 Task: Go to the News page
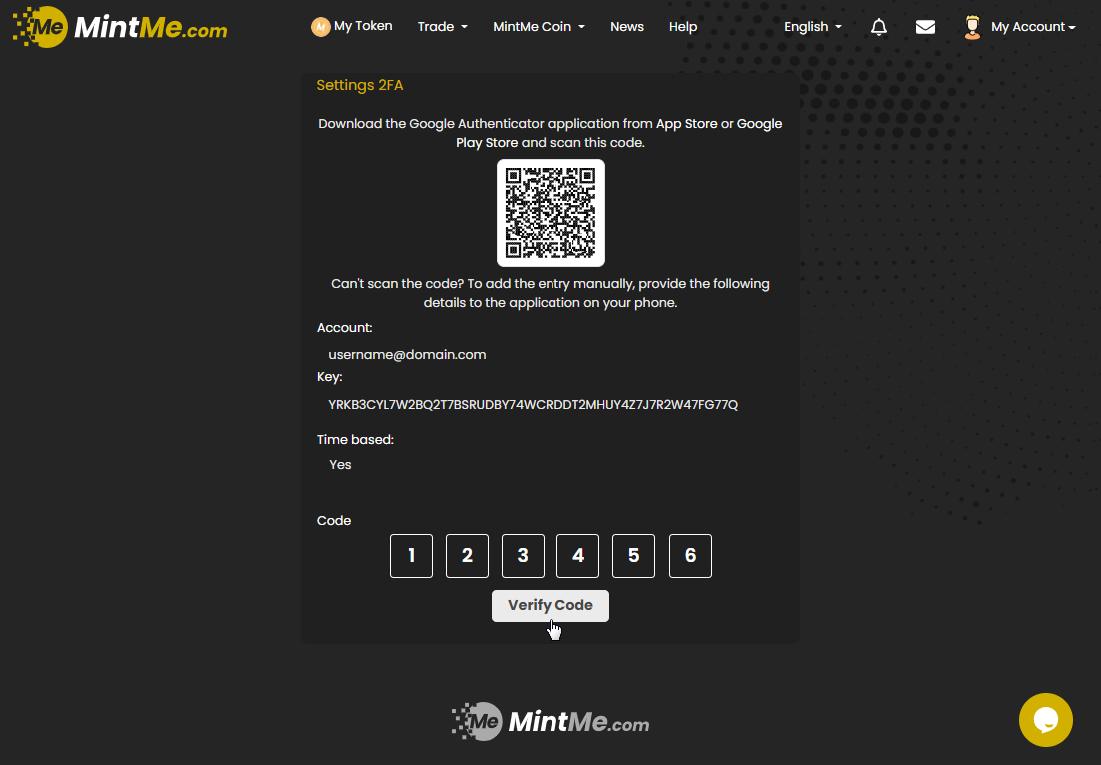click(627, 27)
